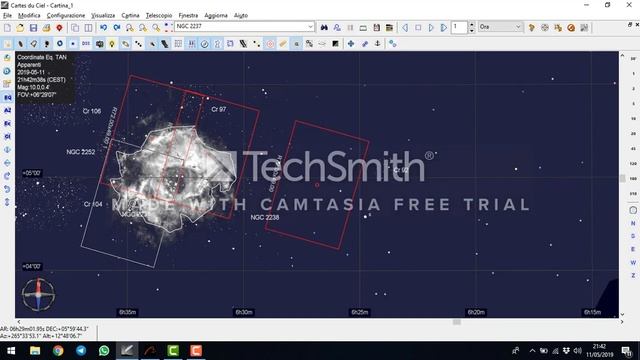Step time backward with left triangle

click(405, 28)
